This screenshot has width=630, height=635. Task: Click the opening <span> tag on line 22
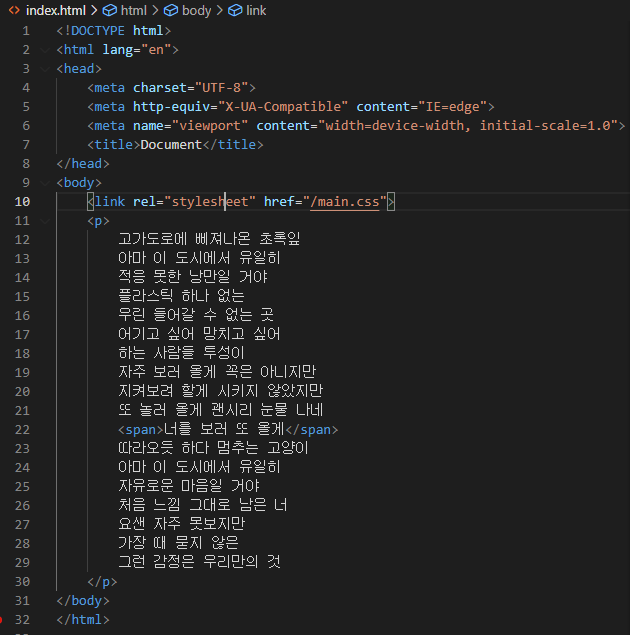pos(140,430)
